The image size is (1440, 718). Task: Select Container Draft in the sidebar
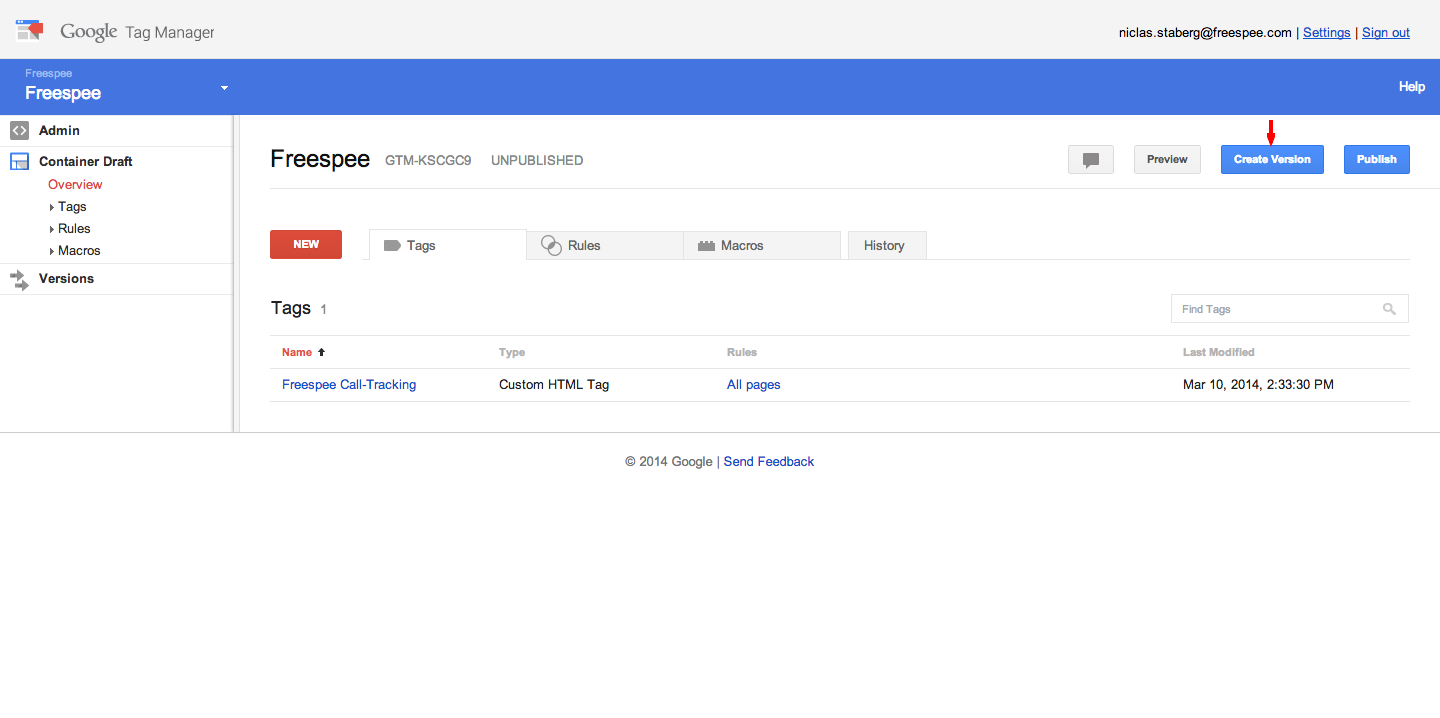pos(85,161)
